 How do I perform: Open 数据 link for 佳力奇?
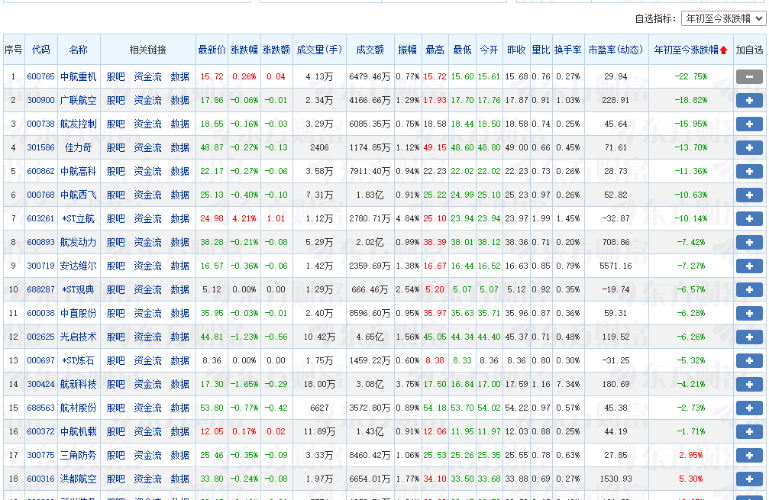[x=180, y=148]
